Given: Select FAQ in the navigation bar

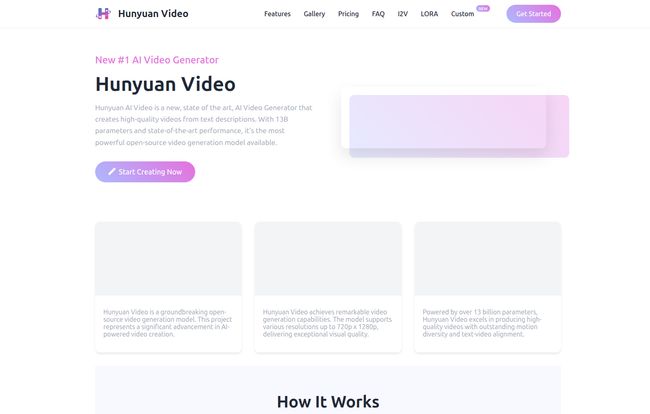Looking at the screenshot, I should pyautogui.click(x=378, y=14).
